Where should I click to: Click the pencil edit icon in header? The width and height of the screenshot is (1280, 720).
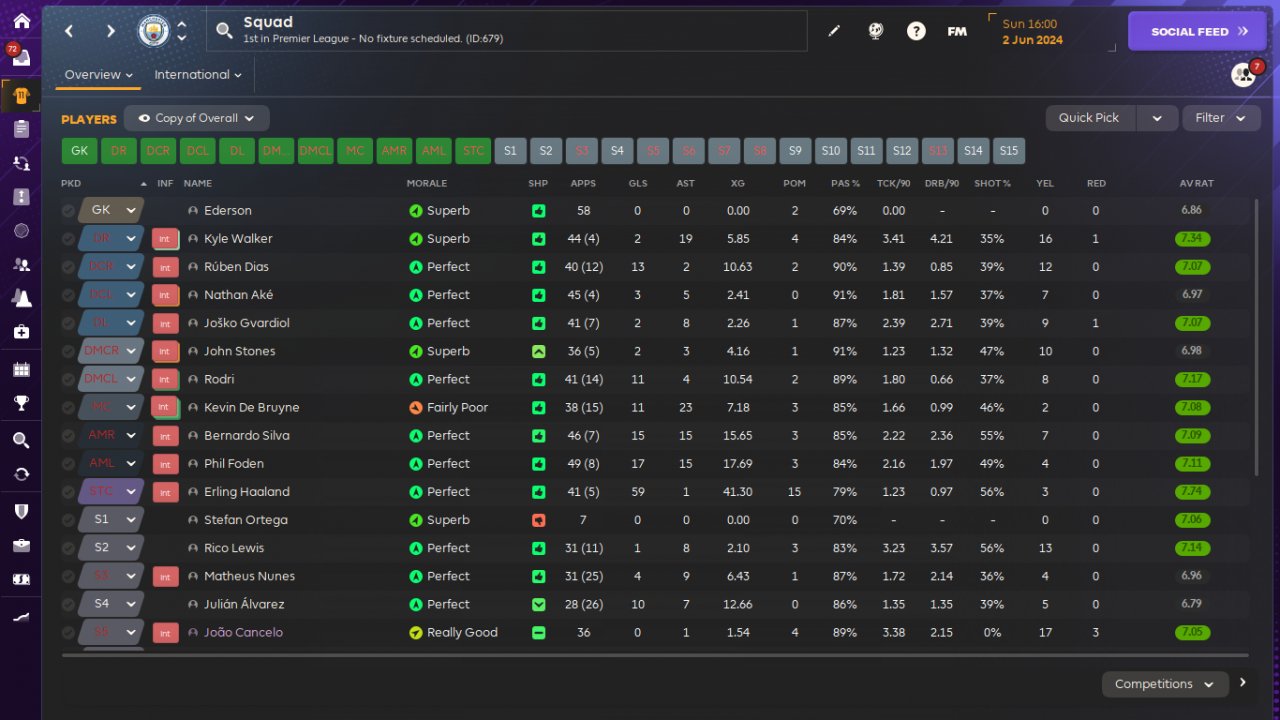click(834, 31)
